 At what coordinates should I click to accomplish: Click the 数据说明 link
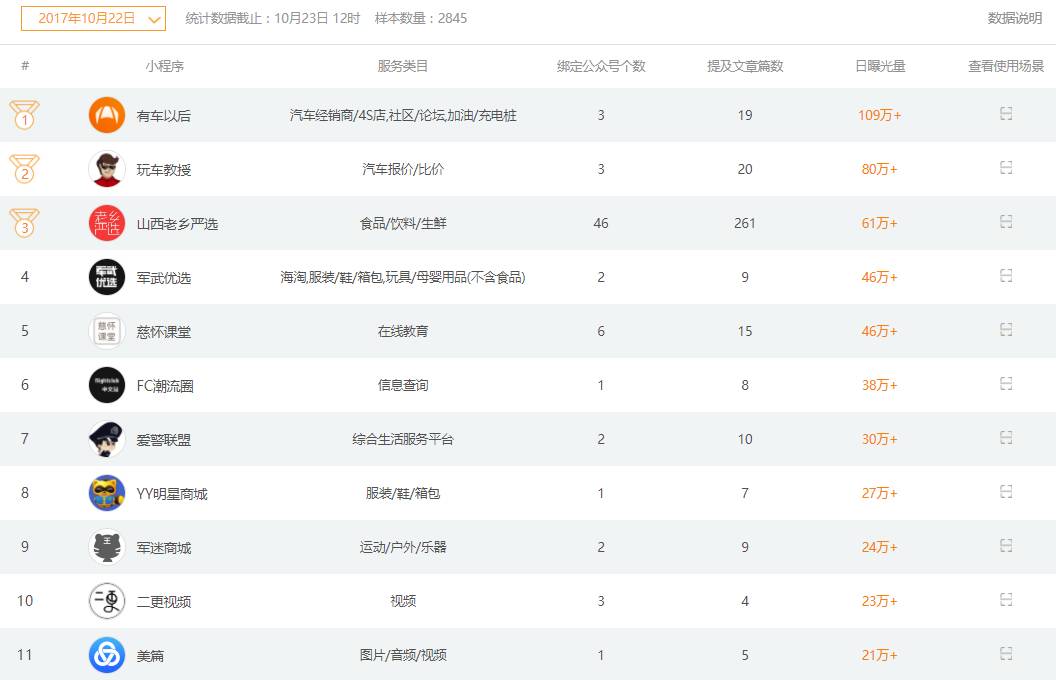1014,18
